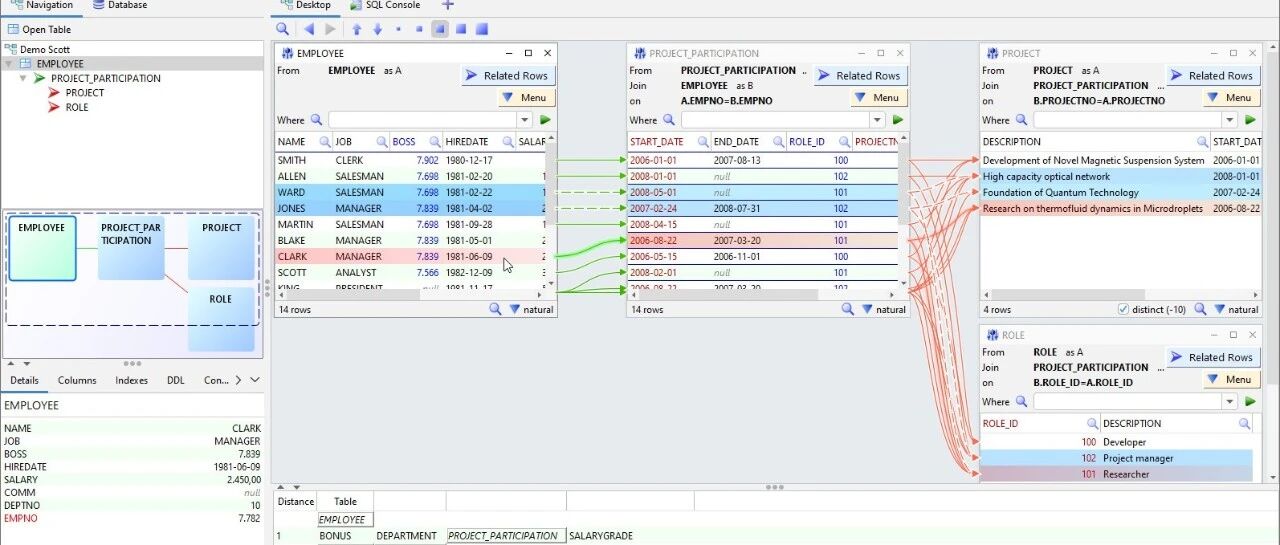Select the largest layout size square icon
Image resolution: width=1280 pixels, height=545 pixels.
point(482,29)
